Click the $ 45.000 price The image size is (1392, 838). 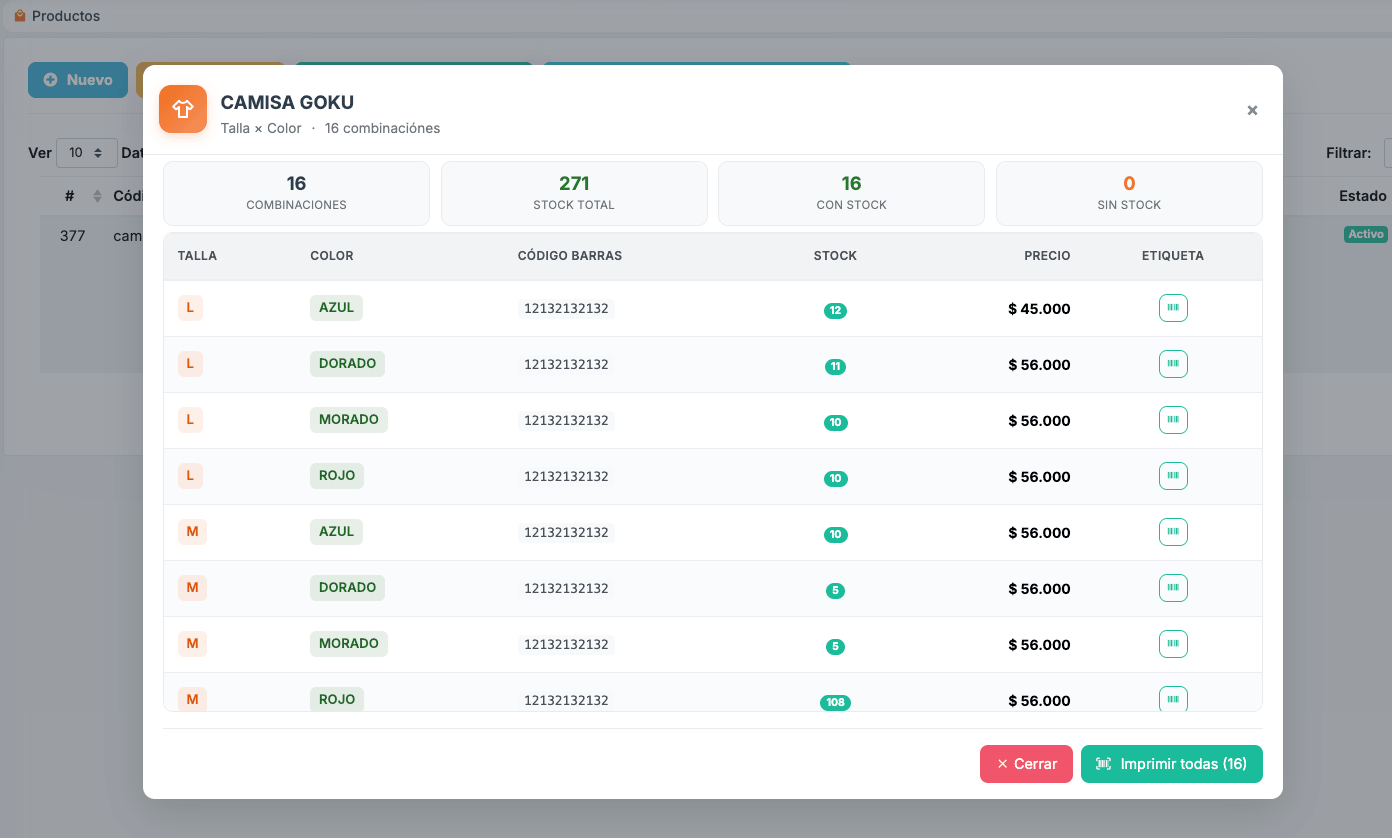(x=1039, y=309)
